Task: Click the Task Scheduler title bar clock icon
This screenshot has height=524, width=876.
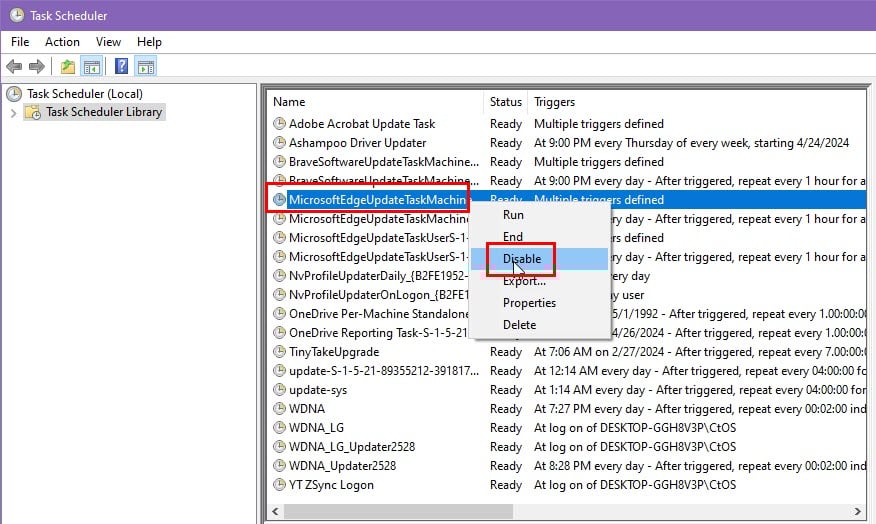Action: click(x=17, y=15)
